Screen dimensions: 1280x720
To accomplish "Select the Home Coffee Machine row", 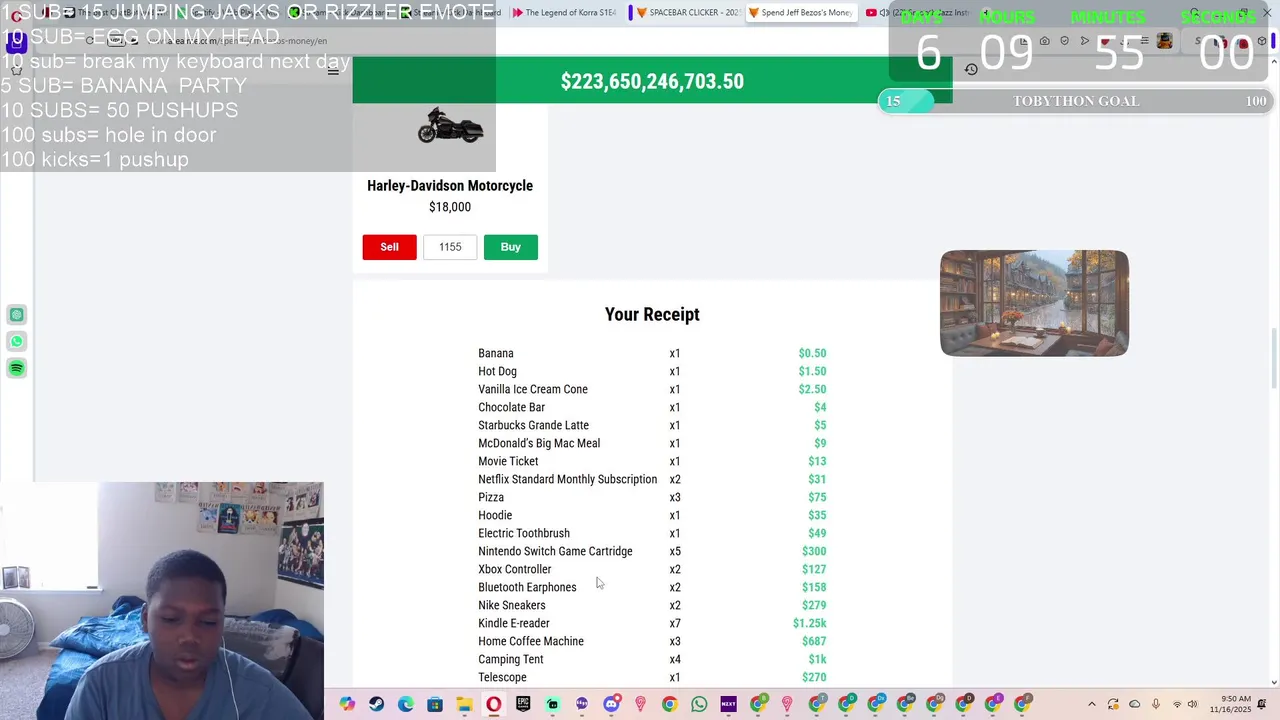I will coord(652,641).
